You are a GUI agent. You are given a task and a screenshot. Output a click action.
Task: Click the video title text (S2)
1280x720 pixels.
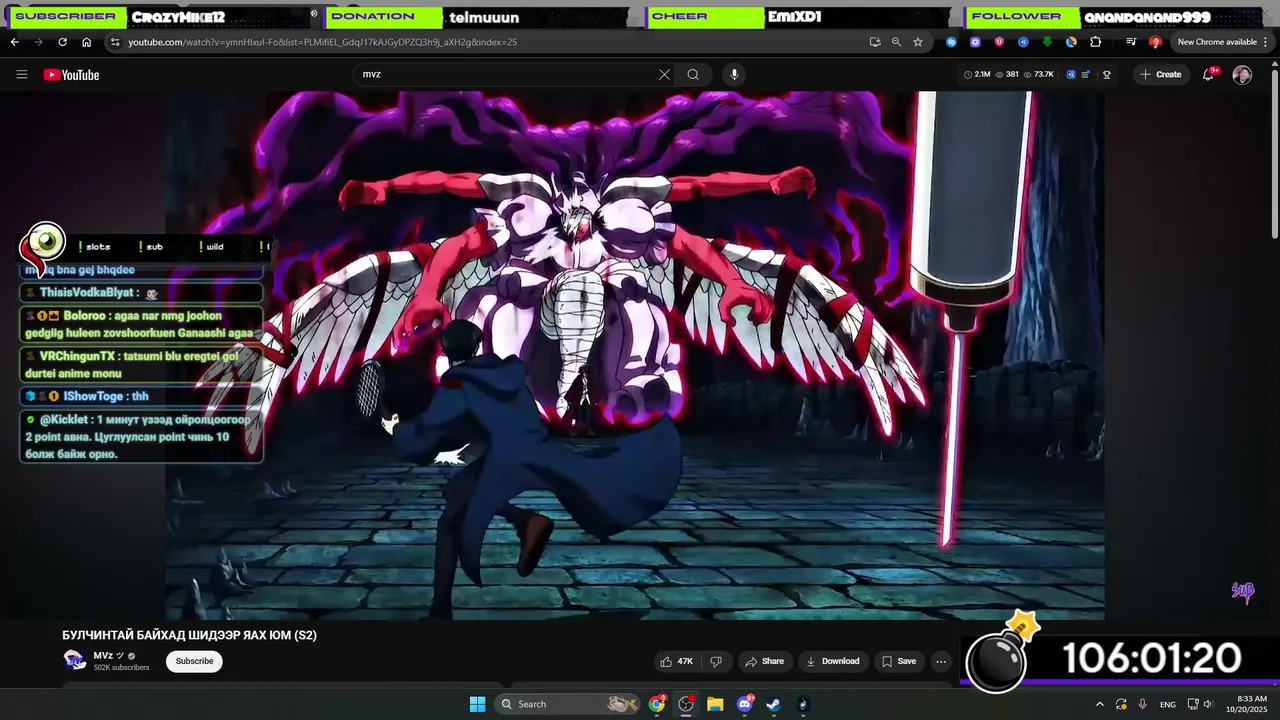pyautogui.click(x=189, y=635)
